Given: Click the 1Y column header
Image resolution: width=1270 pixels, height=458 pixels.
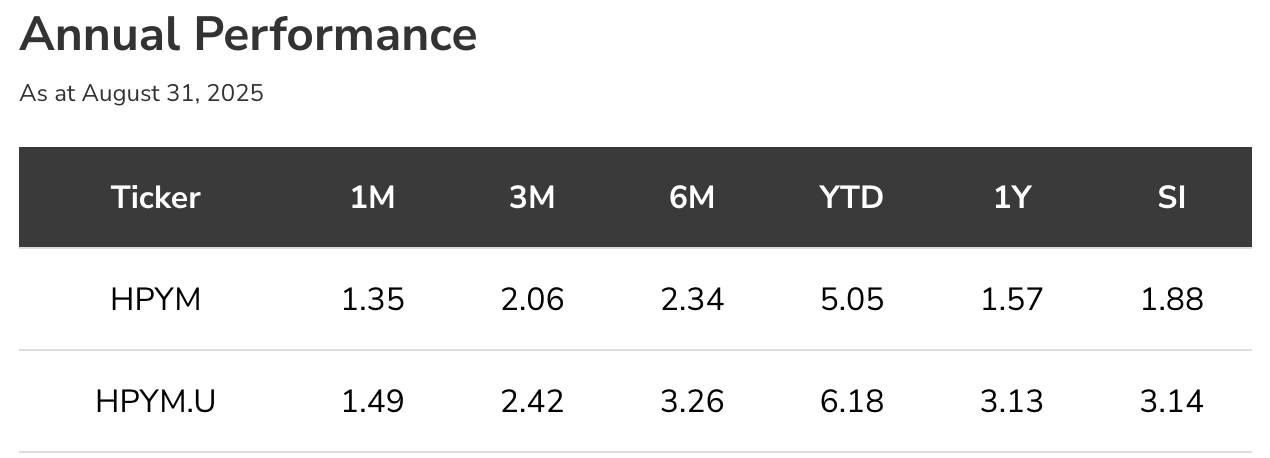Looking at the screenshot, I should coord(1012,198).
